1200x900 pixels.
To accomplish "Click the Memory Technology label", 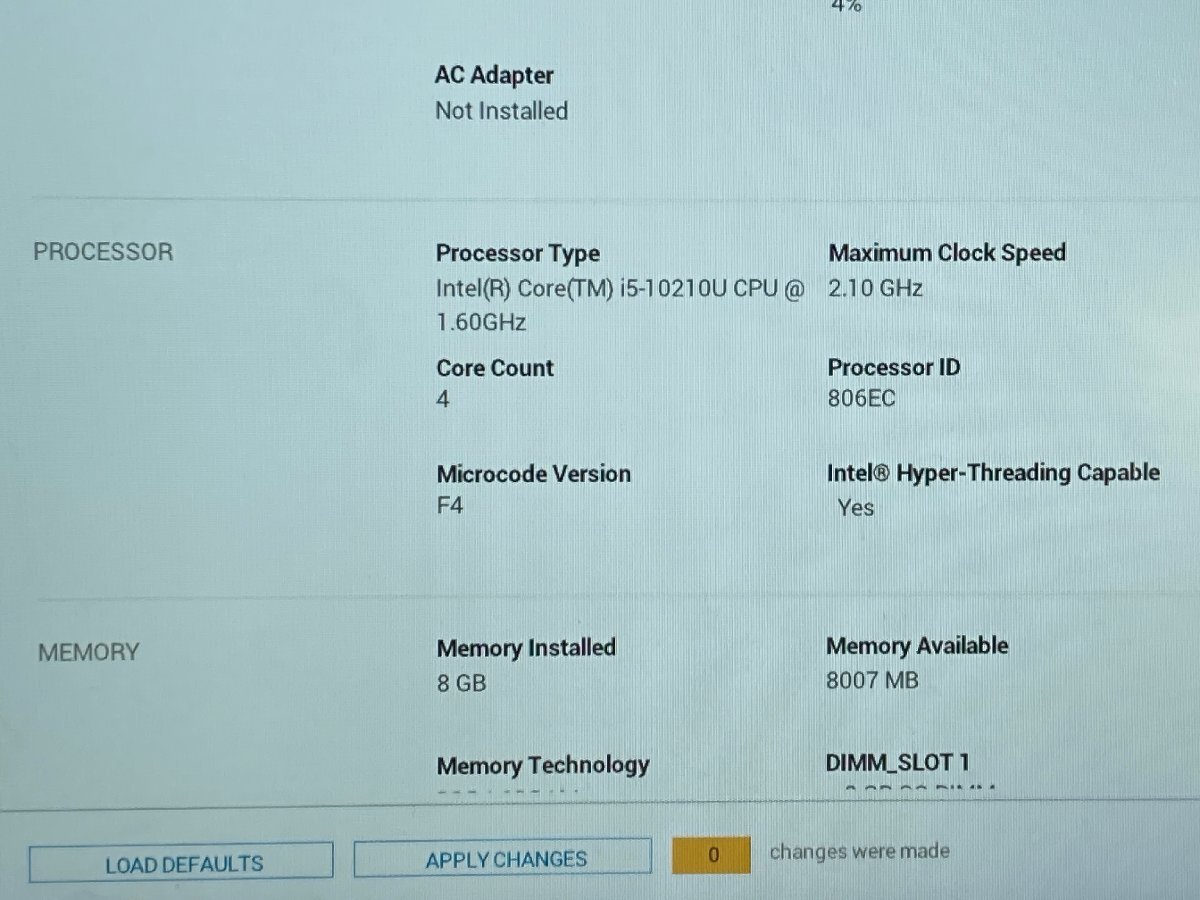I will (543, 766).
